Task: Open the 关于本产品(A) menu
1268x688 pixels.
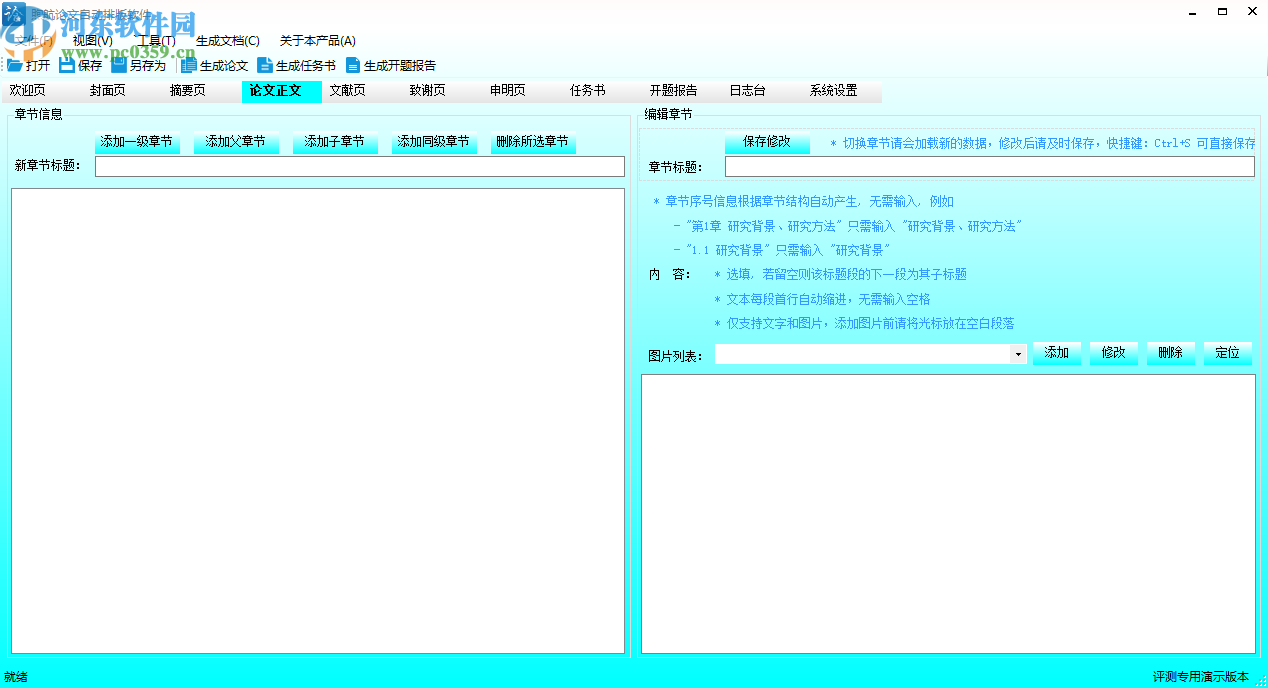Action: coord(316,40)
